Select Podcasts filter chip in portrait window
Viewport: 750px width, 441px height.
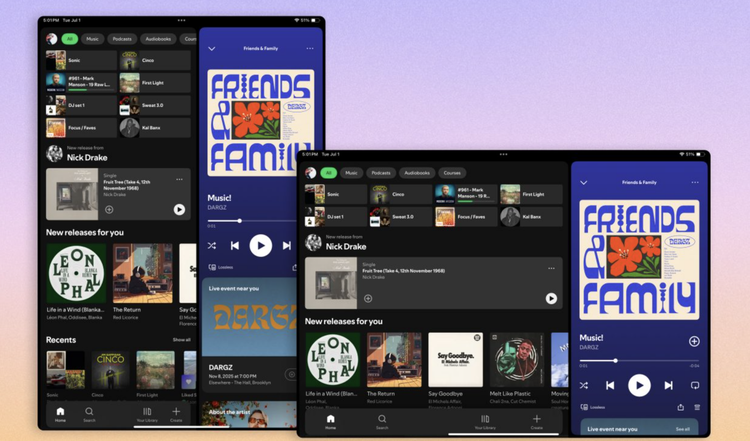[x=122, y=39]
